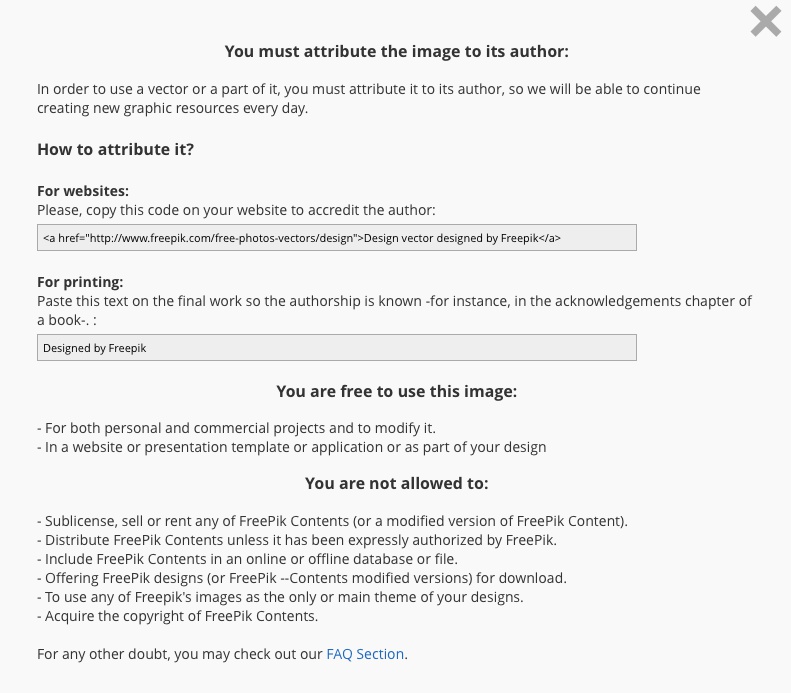Click the 'You are not allowed to' heading
This screenshot has width=791, height=693.
tap(397, 483)
